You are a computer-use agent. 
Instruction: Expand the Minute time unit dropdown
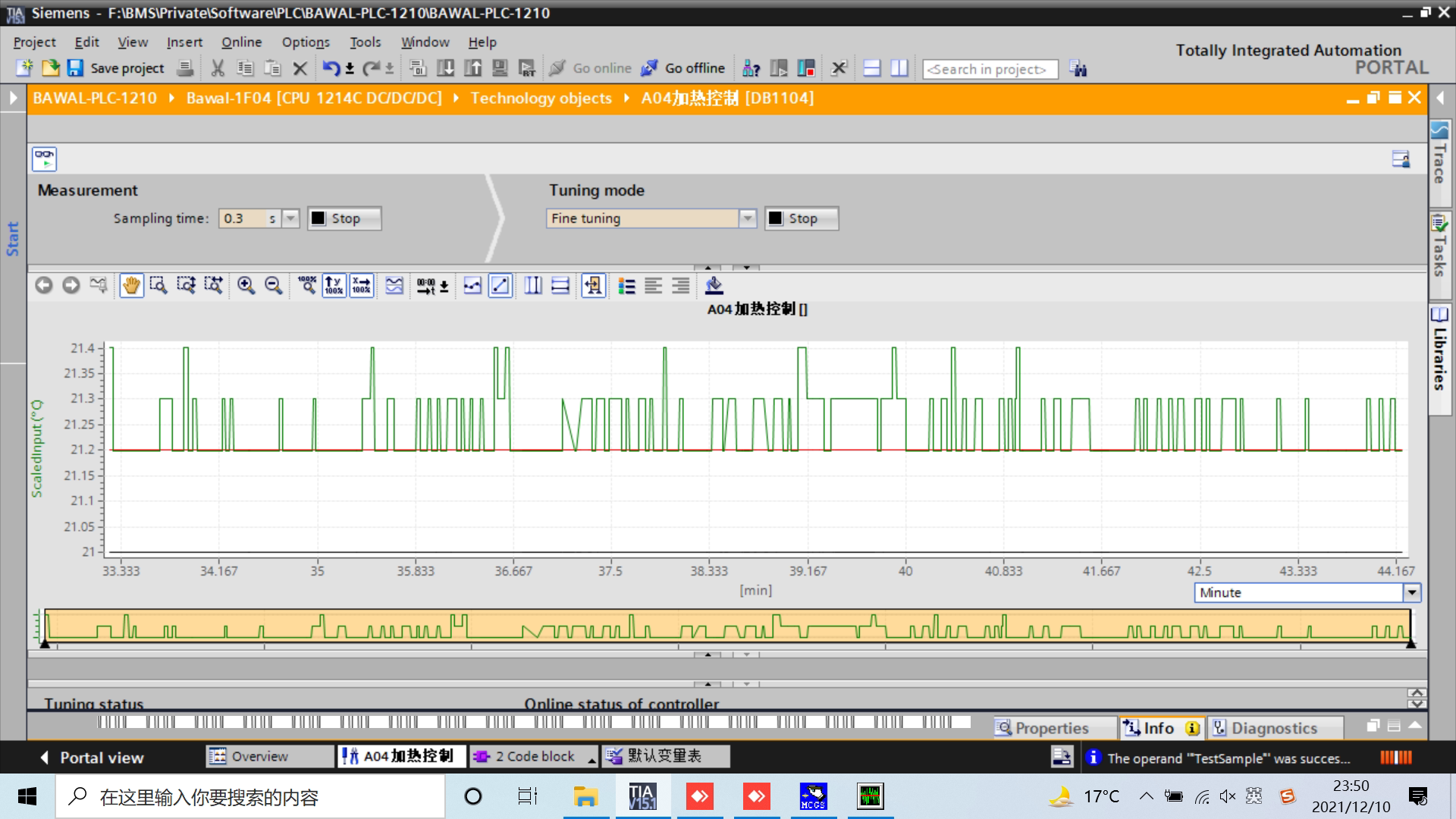1411,593
